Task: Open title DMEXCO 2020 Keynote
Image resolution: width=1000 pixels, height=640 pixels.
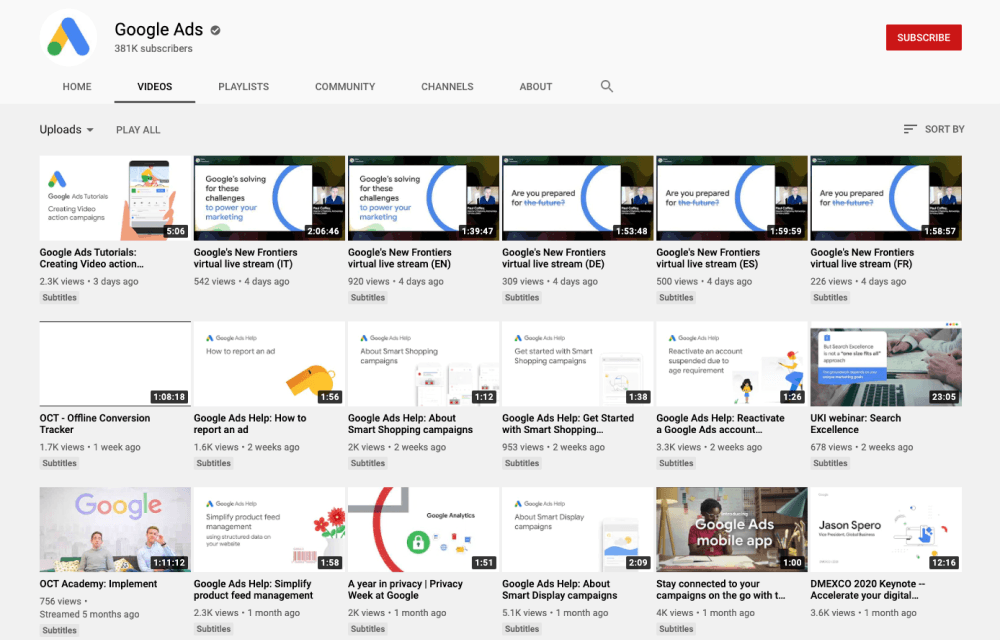Action: [867, 590]
